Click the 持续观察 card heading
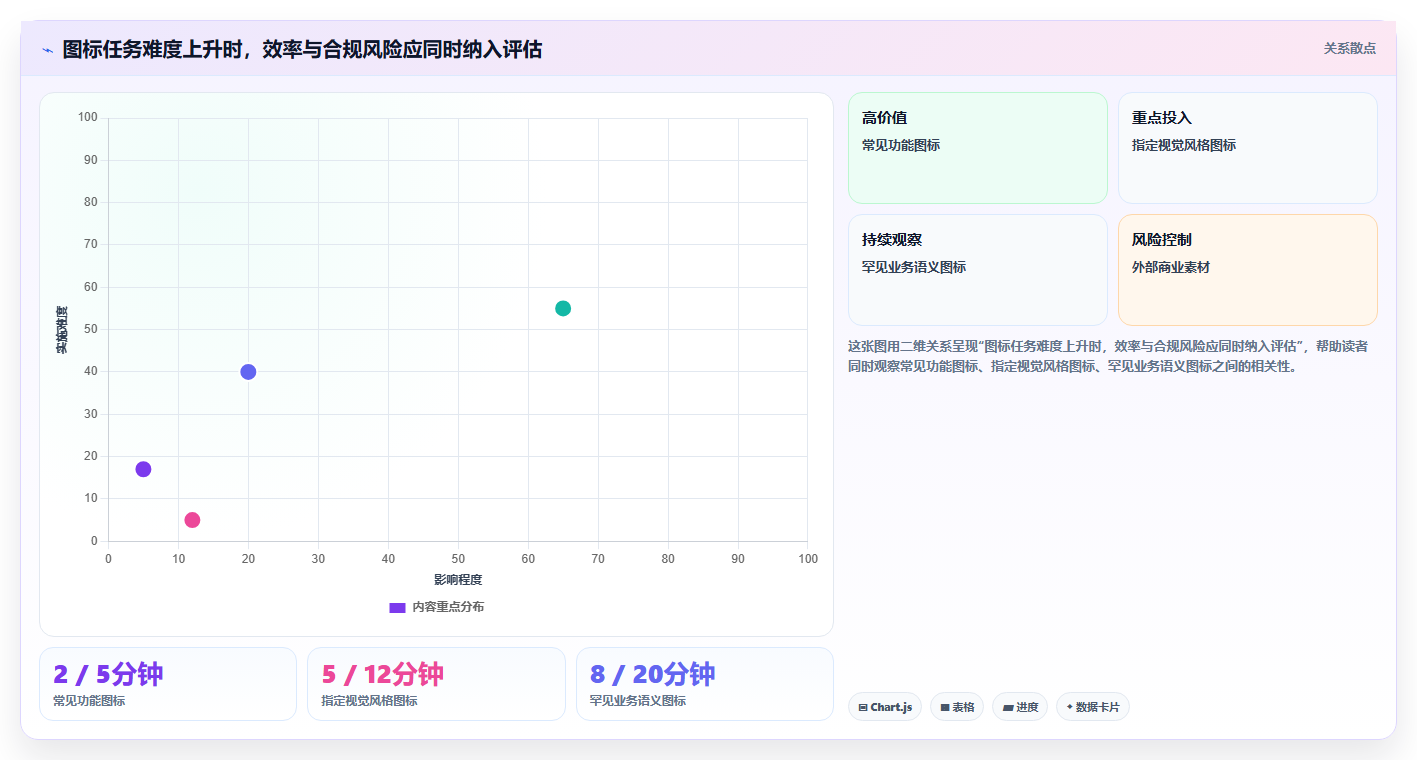The width and height of the screenshot is (1417, 760). [x=892, y=240]
